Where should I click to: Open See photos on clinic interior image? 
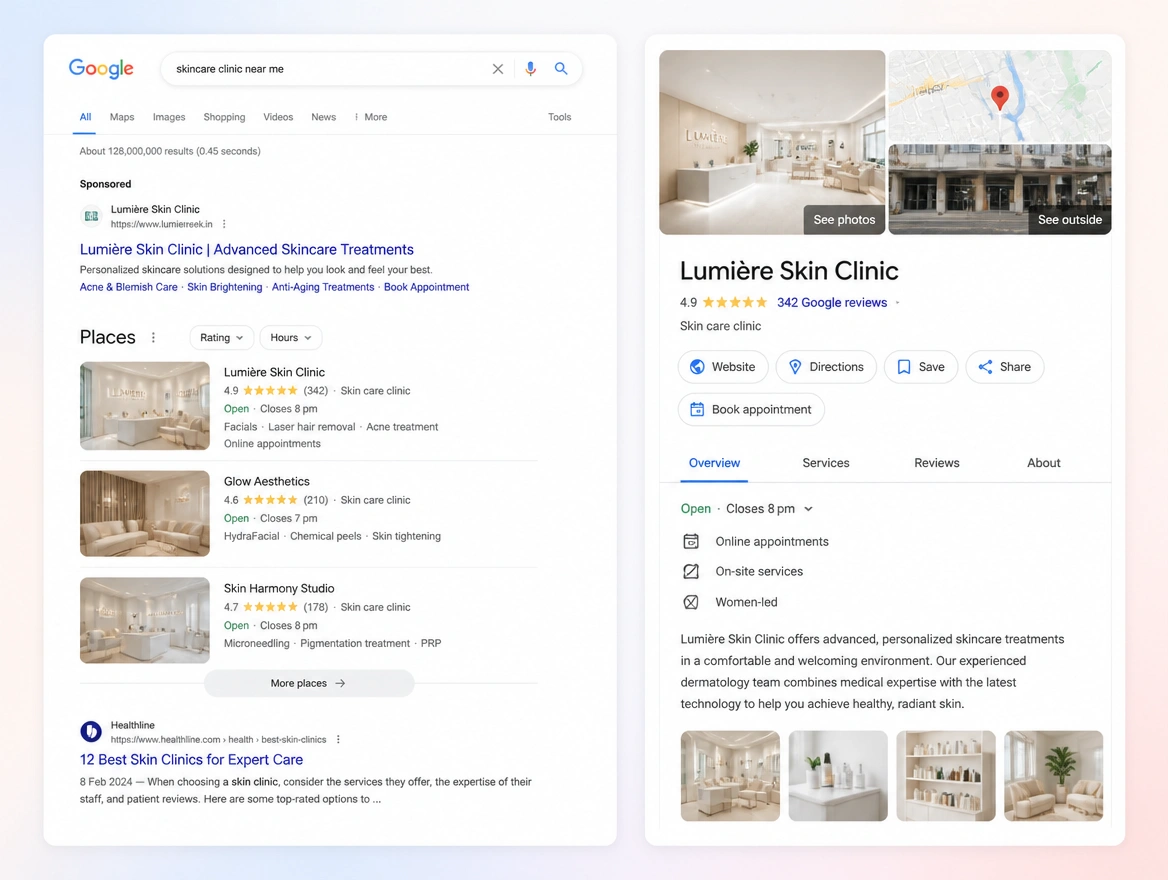(x=844, y=220)
